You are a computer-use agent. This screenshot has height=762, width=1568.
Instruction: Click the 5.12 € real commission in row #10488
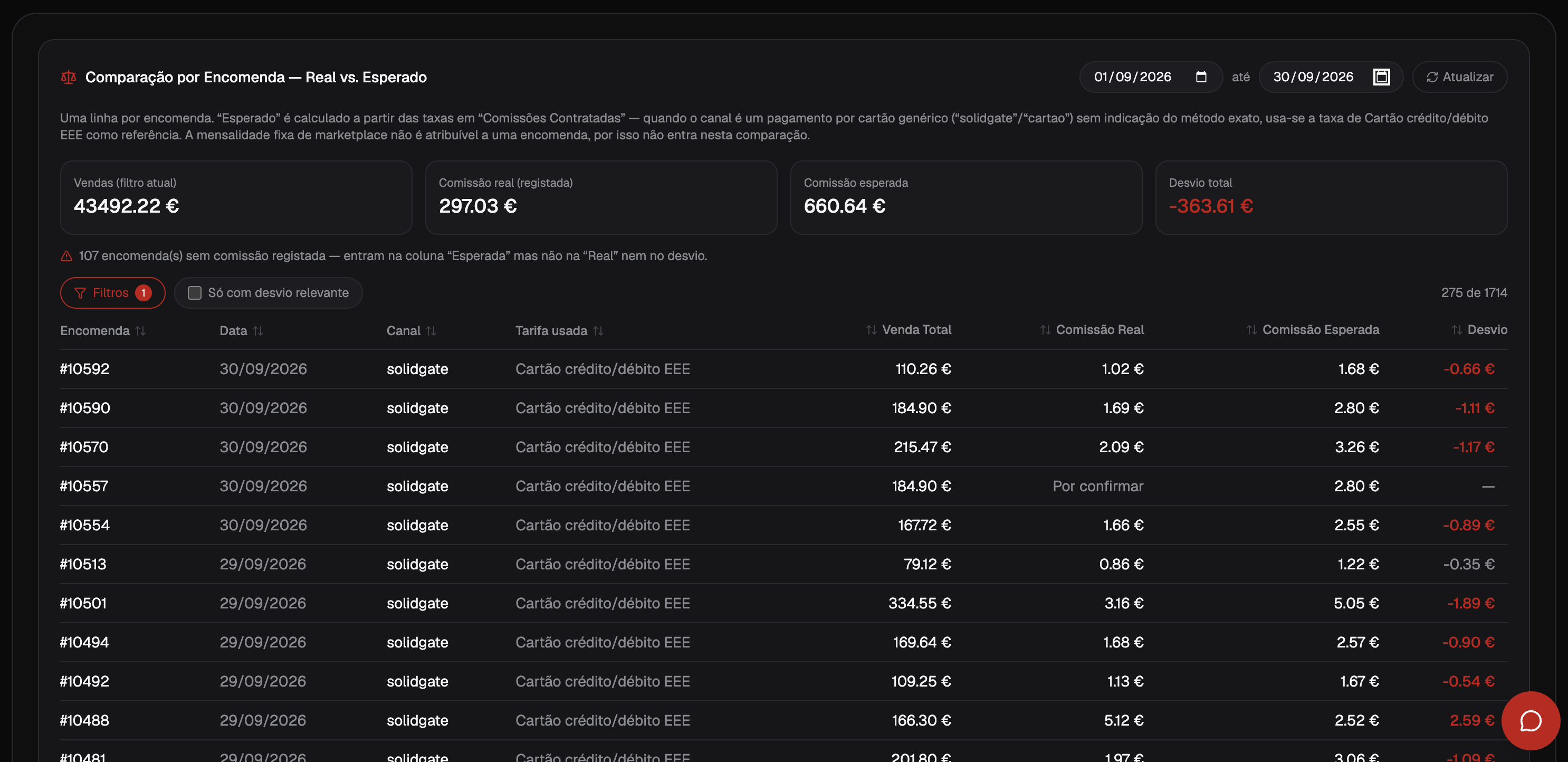1124,720
